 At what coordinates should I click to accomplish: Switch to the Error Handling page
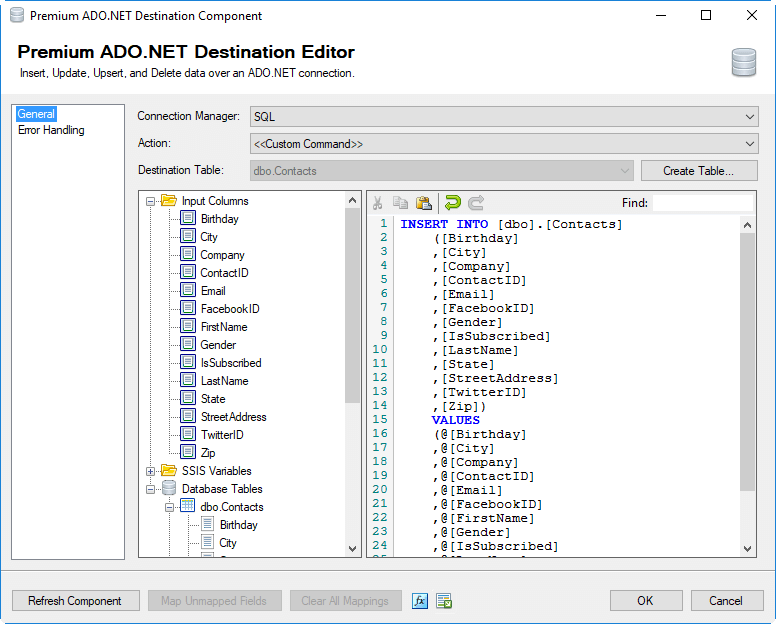click(x=51, y=130)
